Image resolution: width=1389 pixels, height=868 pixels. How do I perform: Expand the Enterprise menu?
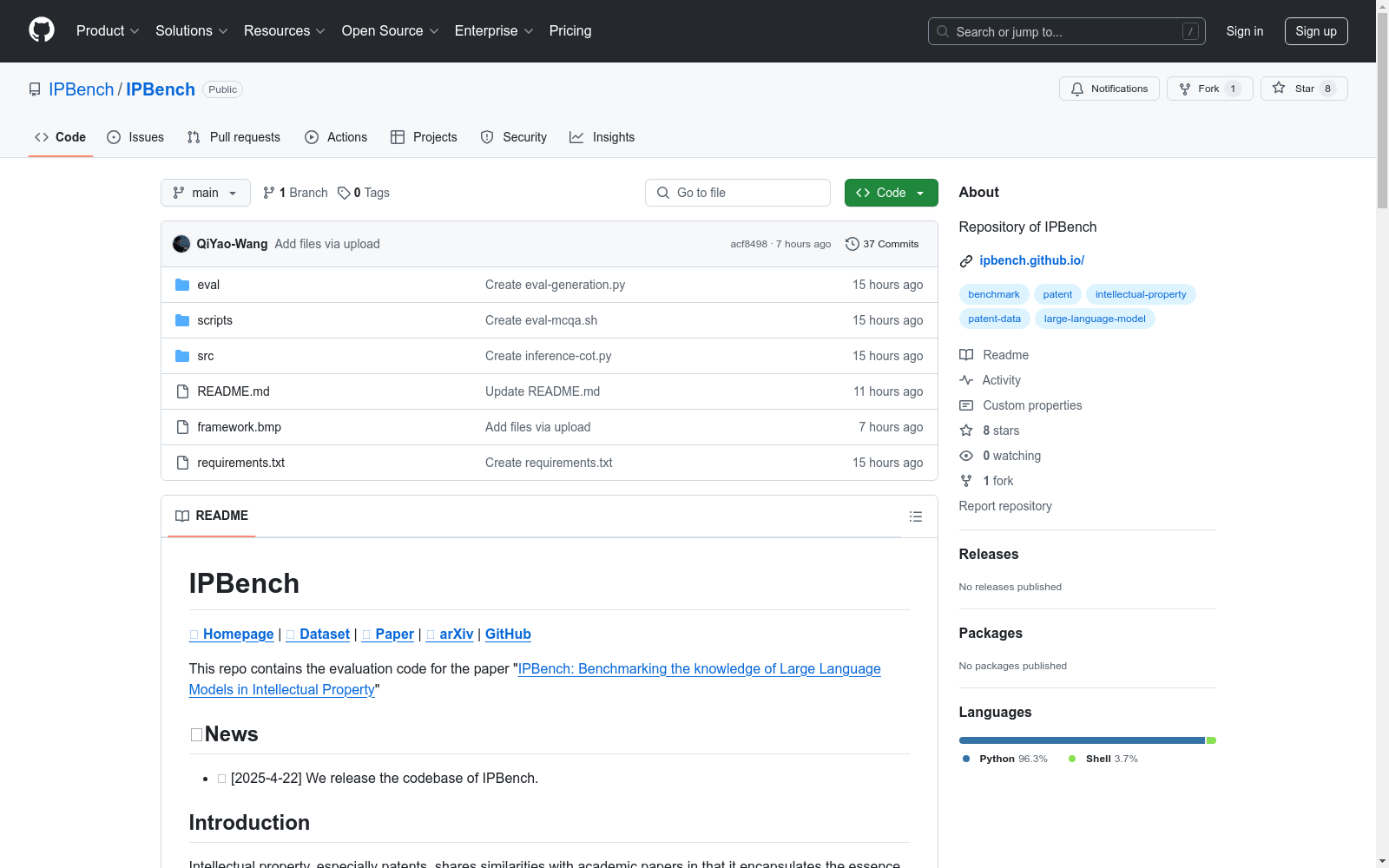pyautogui.click(x=494, y=30)
